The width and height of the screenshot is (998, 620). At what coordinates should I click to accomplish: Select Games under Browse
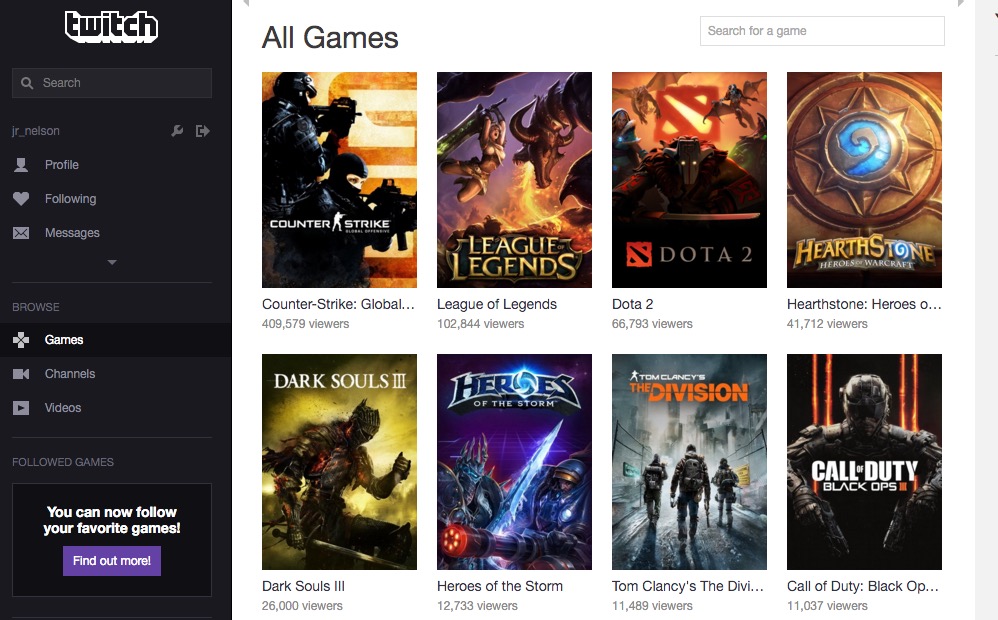[x=64, y=340]
